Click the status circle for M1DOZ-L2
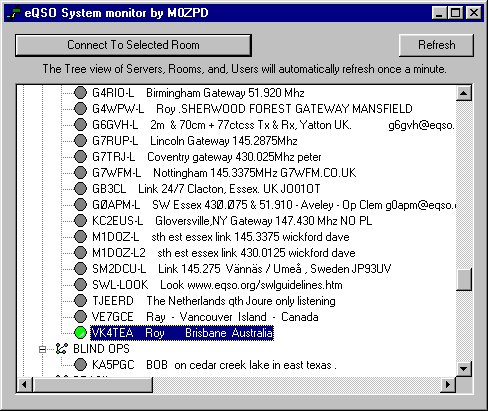 click(80, 252)
